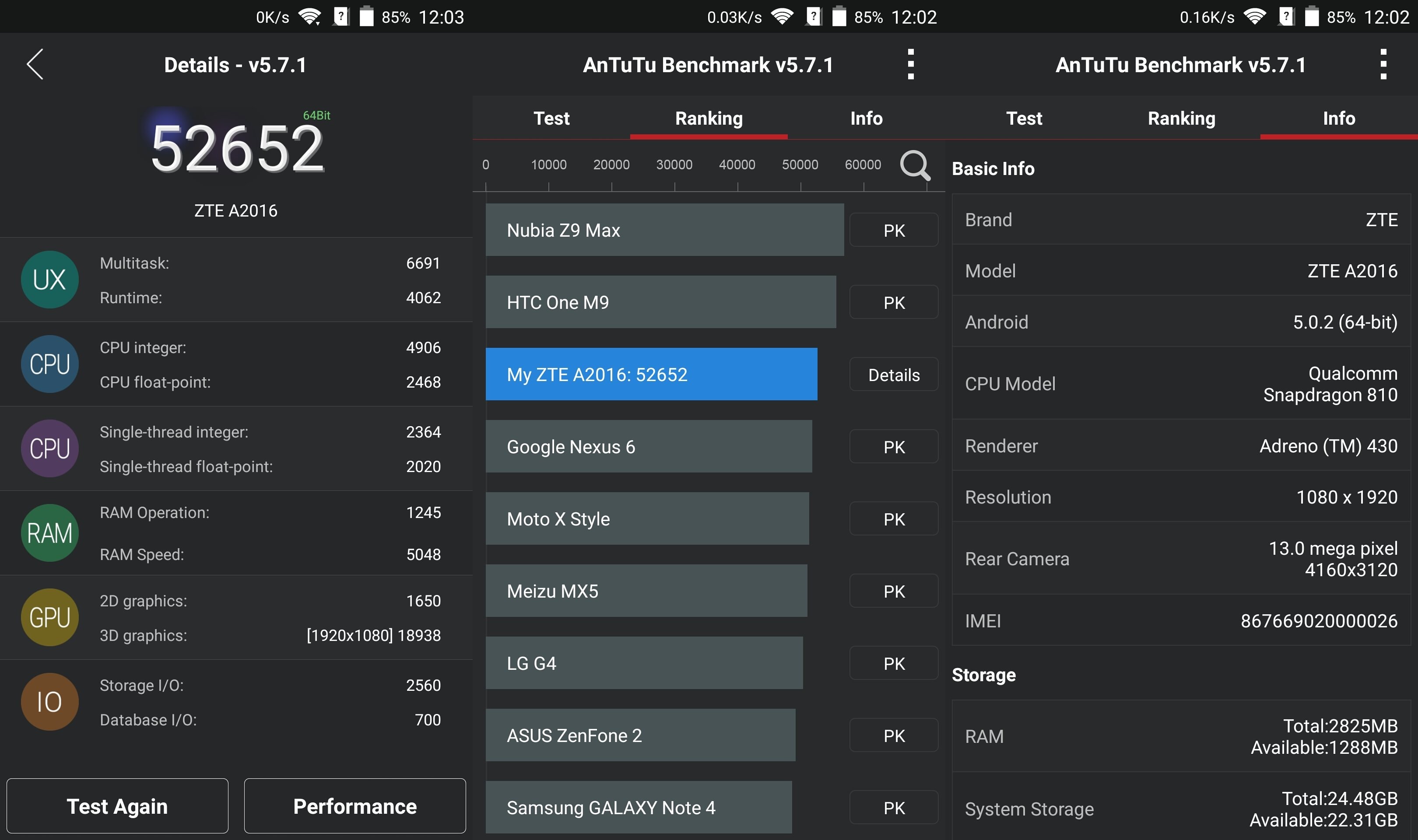Open overflow menu in Info screen header
This screenshot has height=840, width=1418.
coord(1383,64)
